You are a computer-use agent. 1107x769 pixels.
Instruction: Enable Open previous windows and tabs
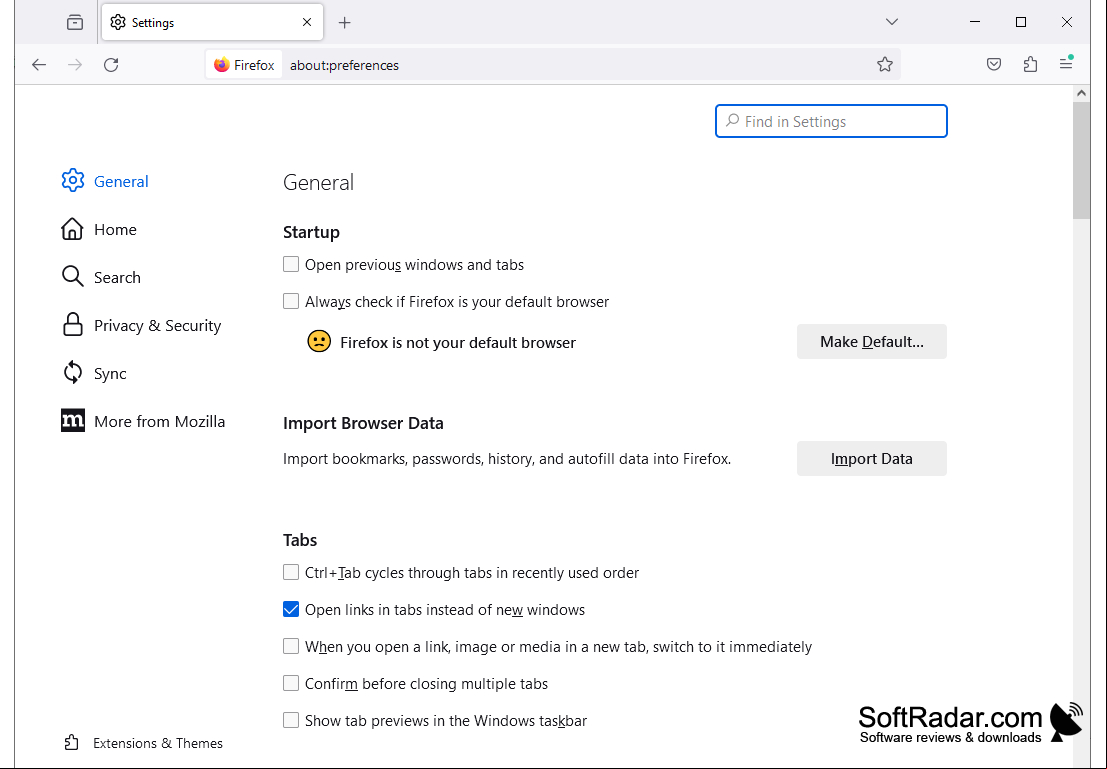pyautogui.click(x=291, y=264)
